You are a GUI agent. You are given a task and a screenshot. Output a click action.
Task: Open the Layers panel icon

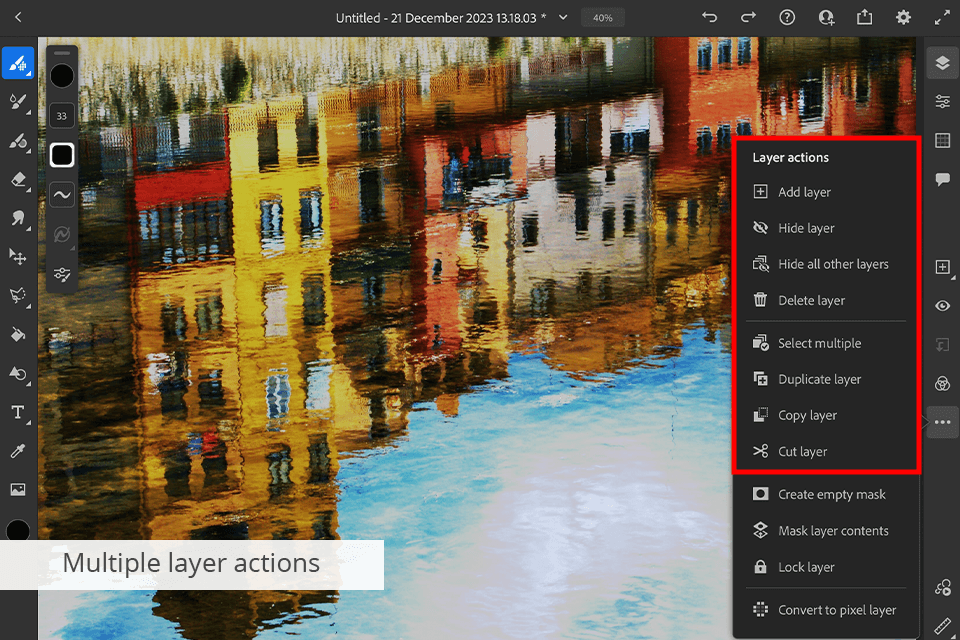[x=942, y=63]
